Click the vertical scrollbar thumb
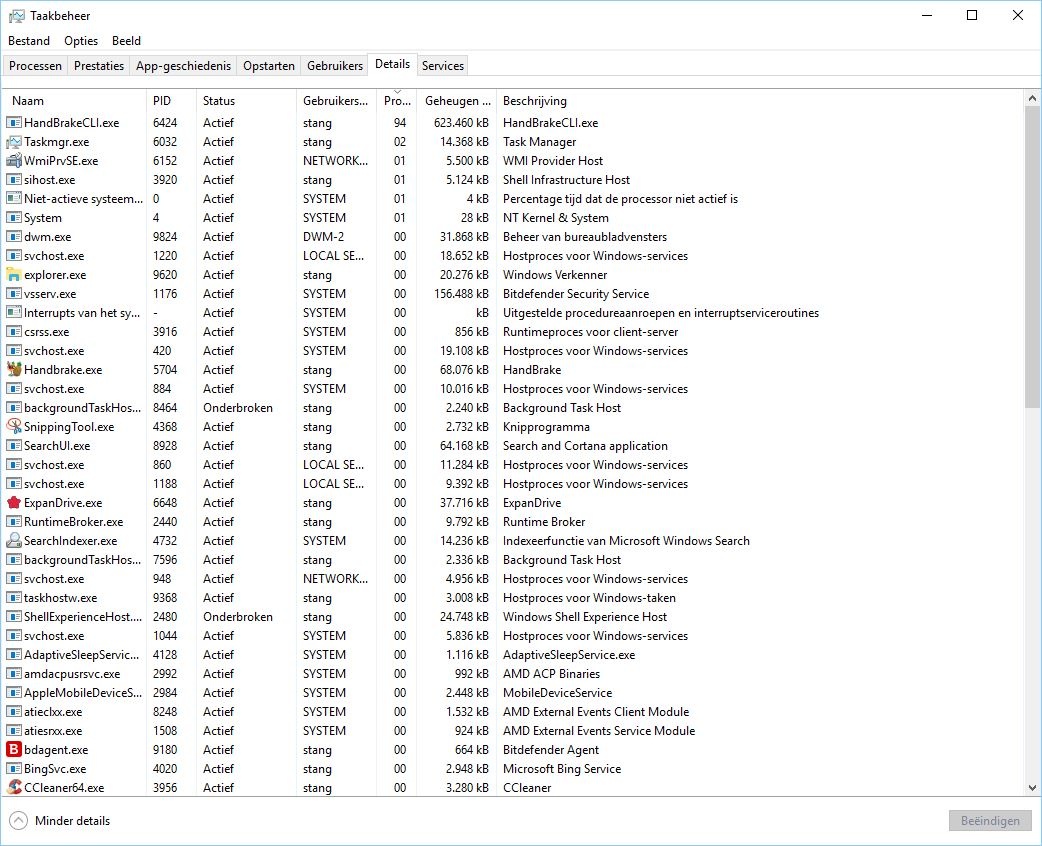 tap(1032, 256)
